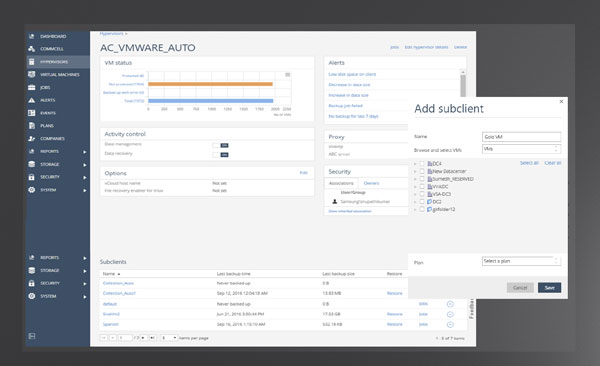Click the page number input field
The width and height of the screenshot is (600, 366).
[x=125, y=338]
